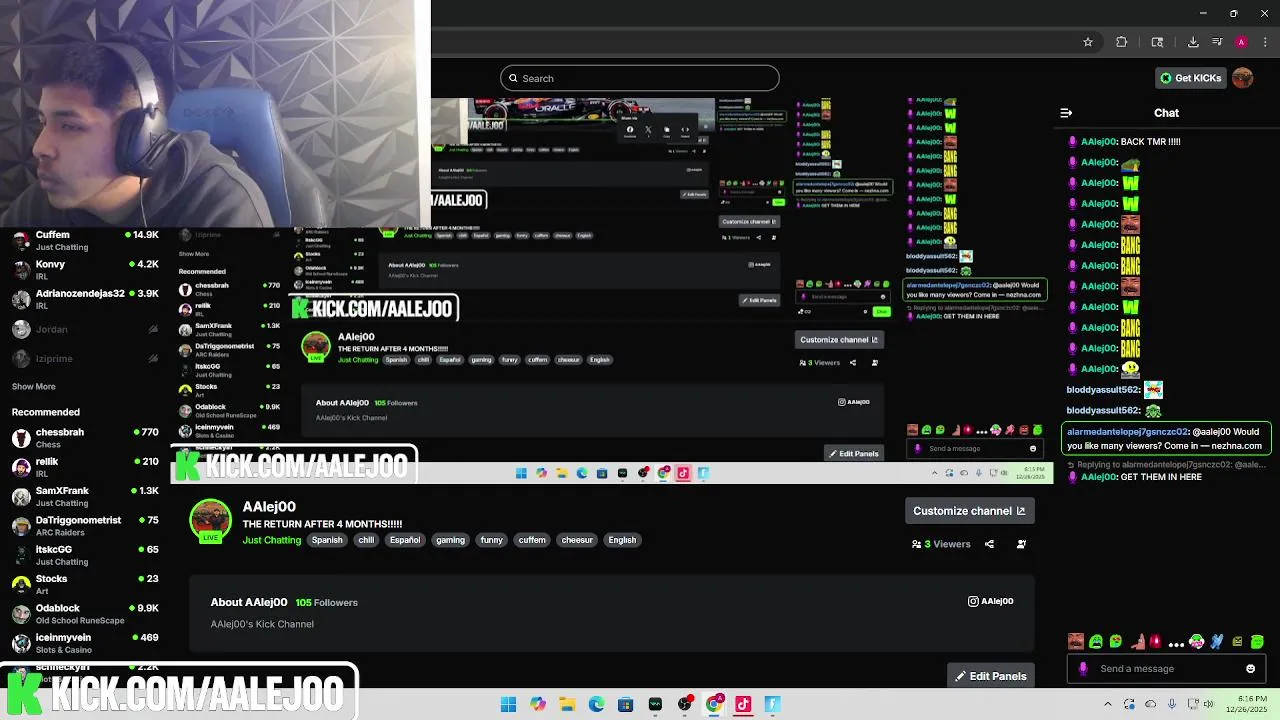Click the share icon beside 3 Viewers
This screenshot has width=1280, height=720.
989,544
